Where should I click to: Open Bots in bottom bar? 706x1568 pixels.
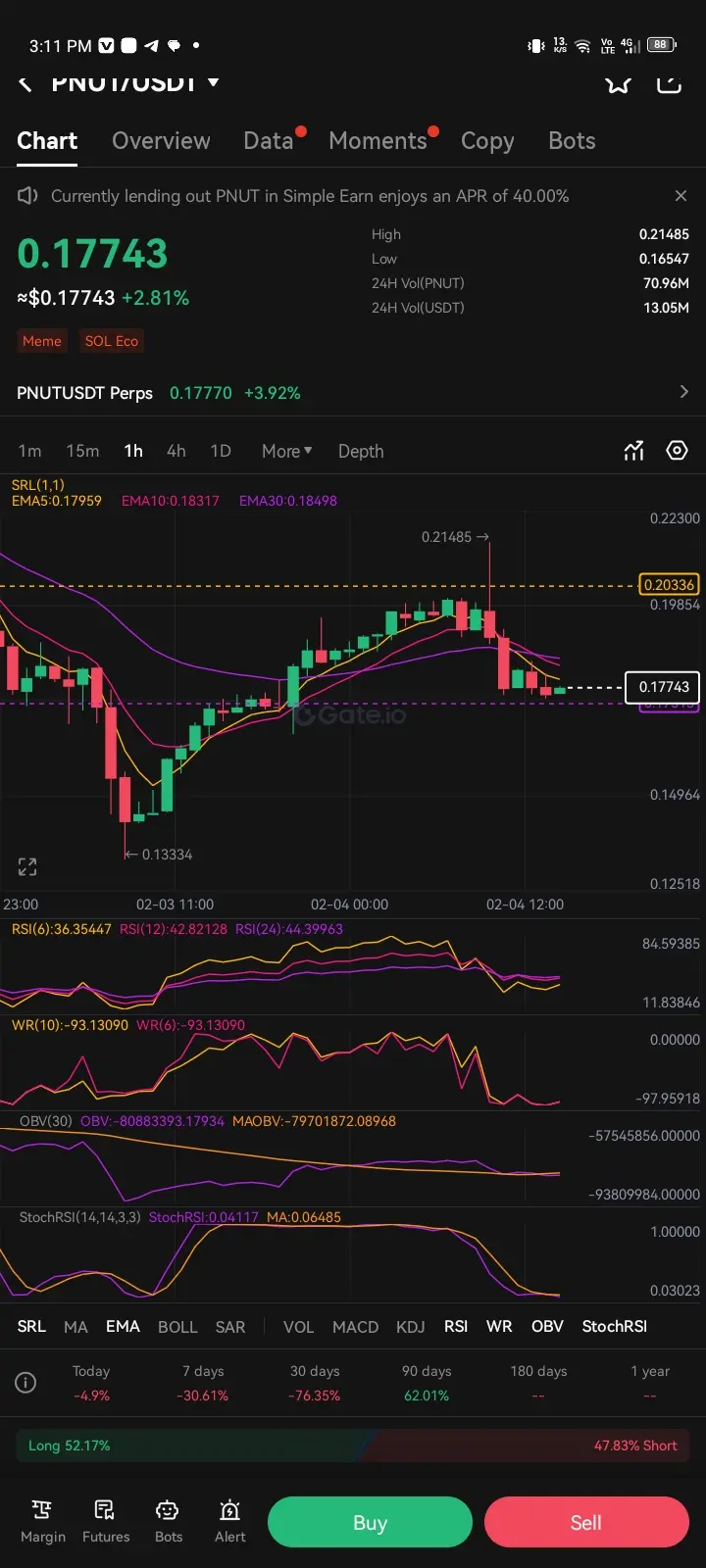click(169, 1522)
